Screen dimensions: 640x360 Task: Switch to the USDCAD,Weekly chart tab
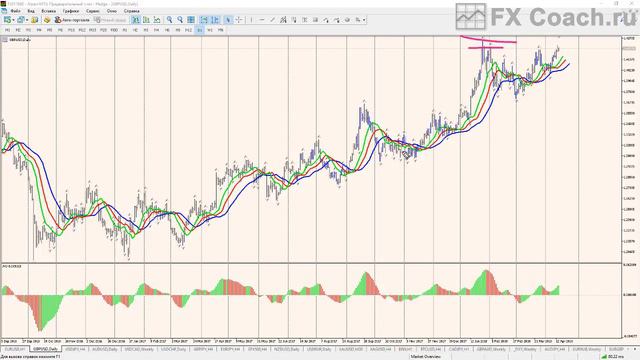click(139, 349)
